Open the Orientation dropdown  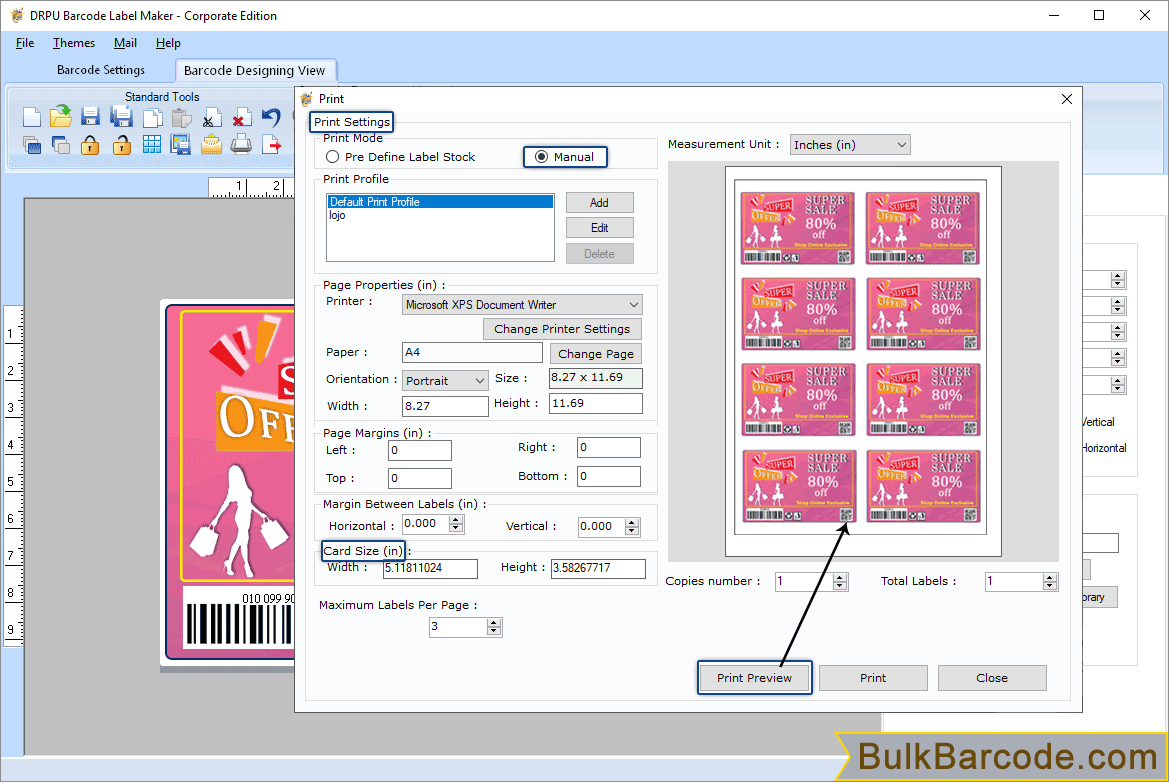click(445, 380)
